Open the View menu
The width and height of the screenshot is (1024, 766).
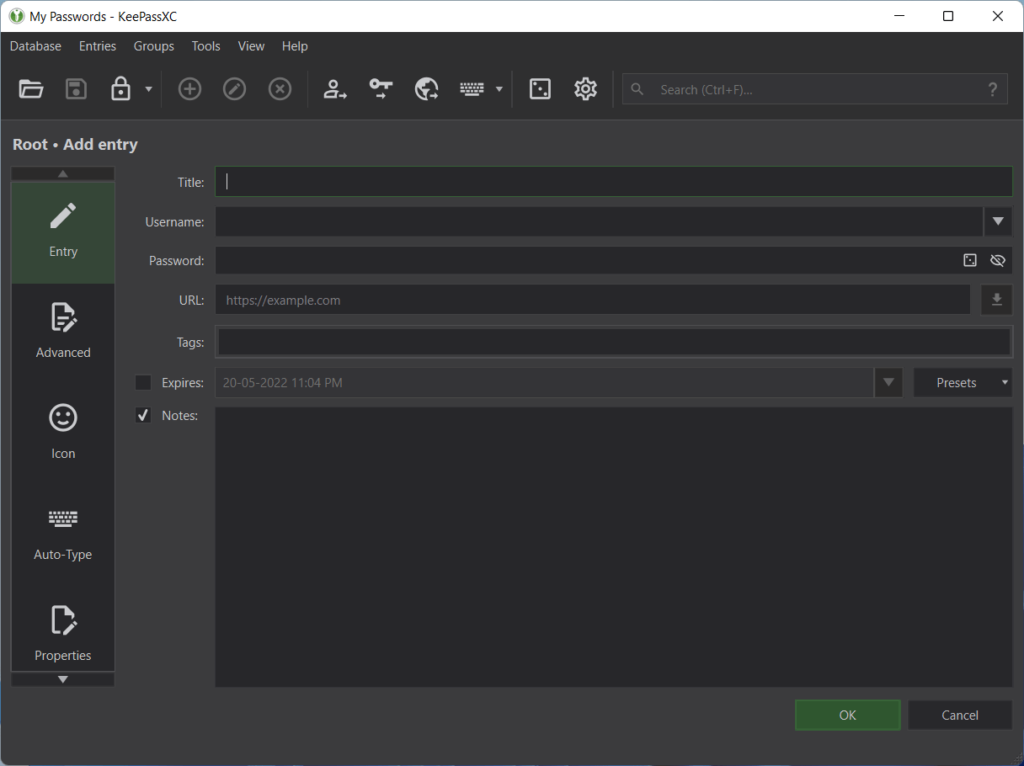(x=251, y=46)
